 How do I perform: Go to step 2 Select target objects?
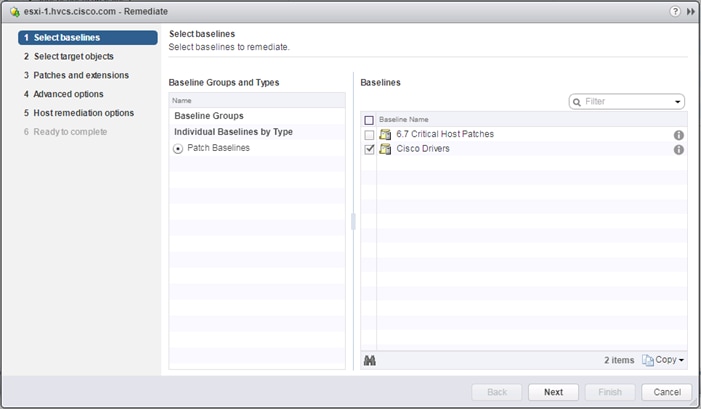click(x=69, y=56)
